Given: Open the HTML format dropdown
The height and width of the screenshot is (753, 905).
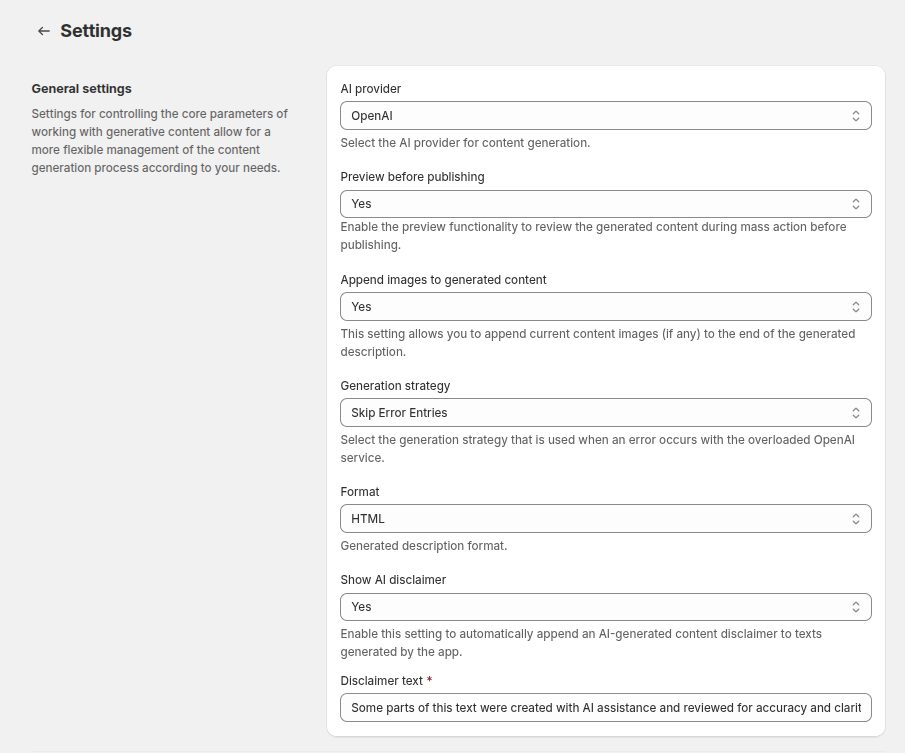Looking at the screenshot, I should [605, 519].
